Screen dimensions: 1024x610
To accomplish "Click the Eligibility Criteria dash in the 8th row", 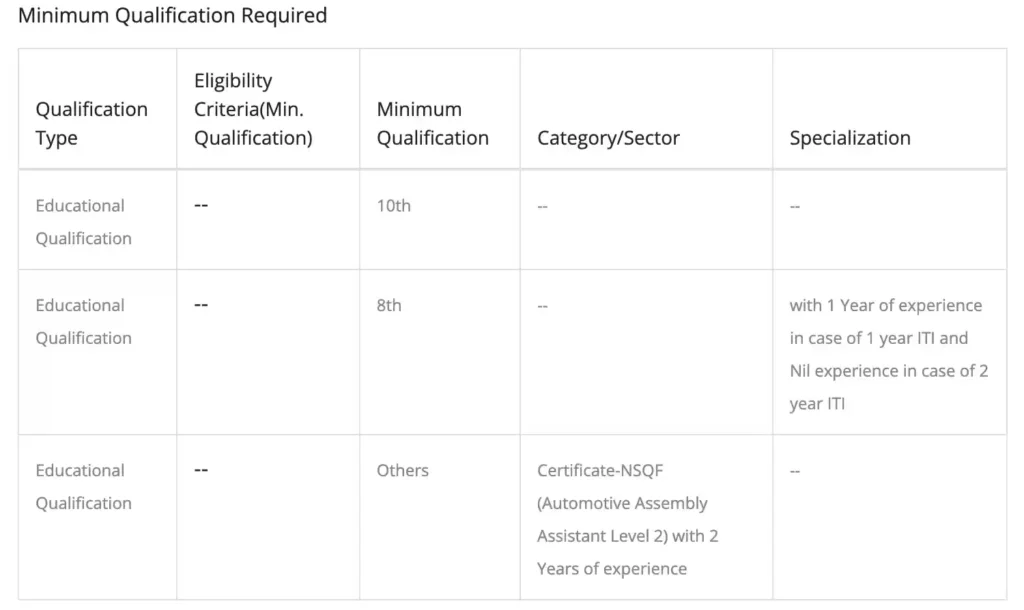I will pos(201,305).
